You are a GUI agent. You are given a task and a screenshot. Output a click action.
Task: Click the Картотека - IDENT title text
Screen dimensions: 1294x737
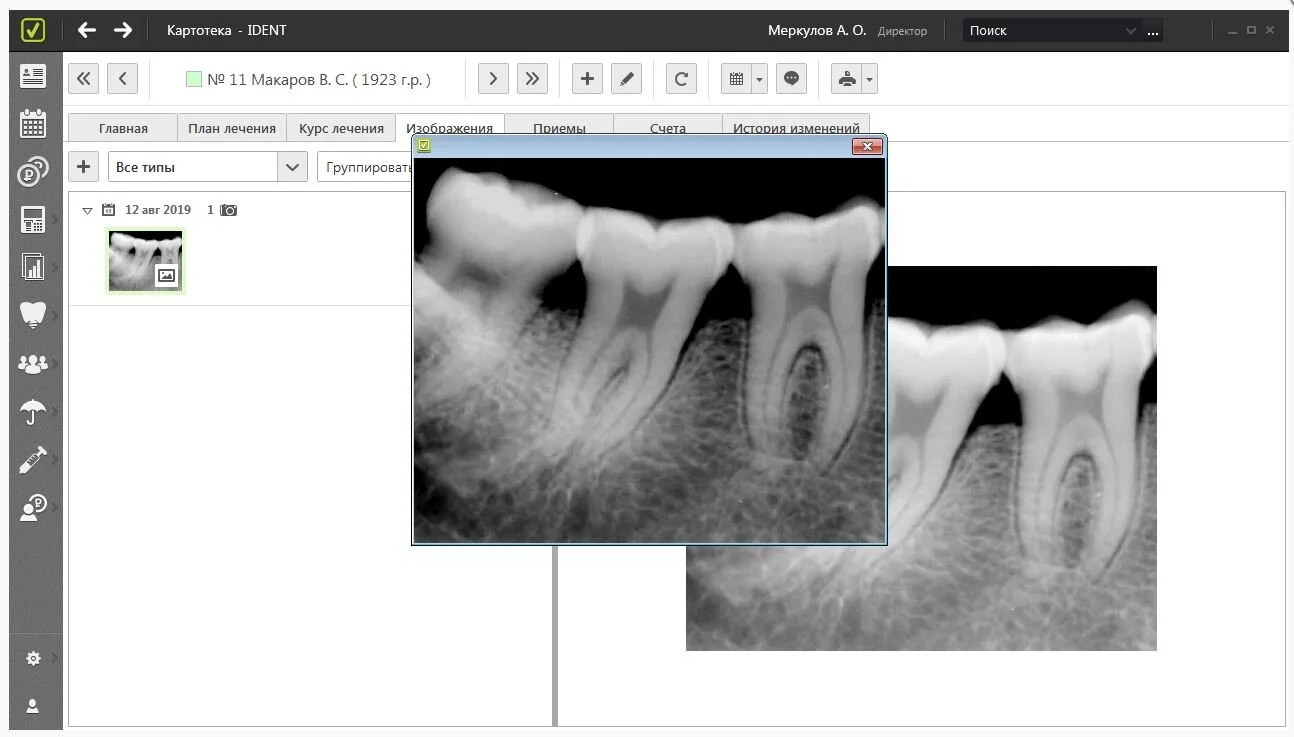[227, 30]
